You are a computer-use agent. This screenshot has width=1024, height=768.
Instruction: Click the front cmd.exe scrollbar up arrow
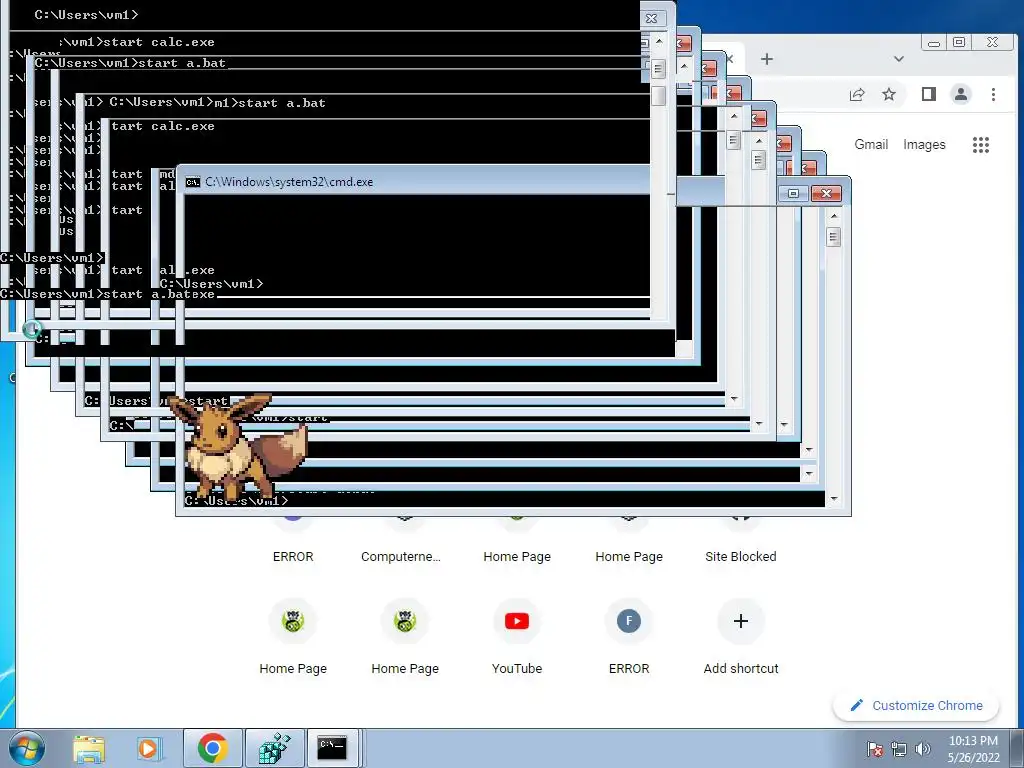833,216
